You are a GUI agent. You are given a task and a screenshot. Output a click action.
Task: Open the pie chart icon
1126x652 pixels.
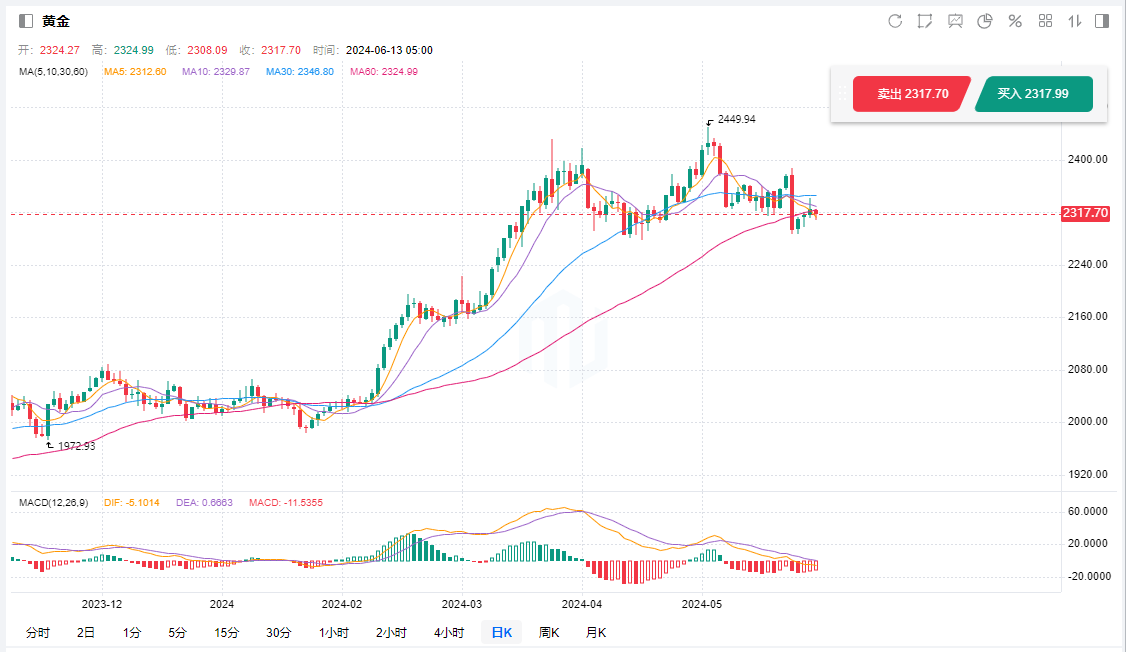click(x=985, y=21)
